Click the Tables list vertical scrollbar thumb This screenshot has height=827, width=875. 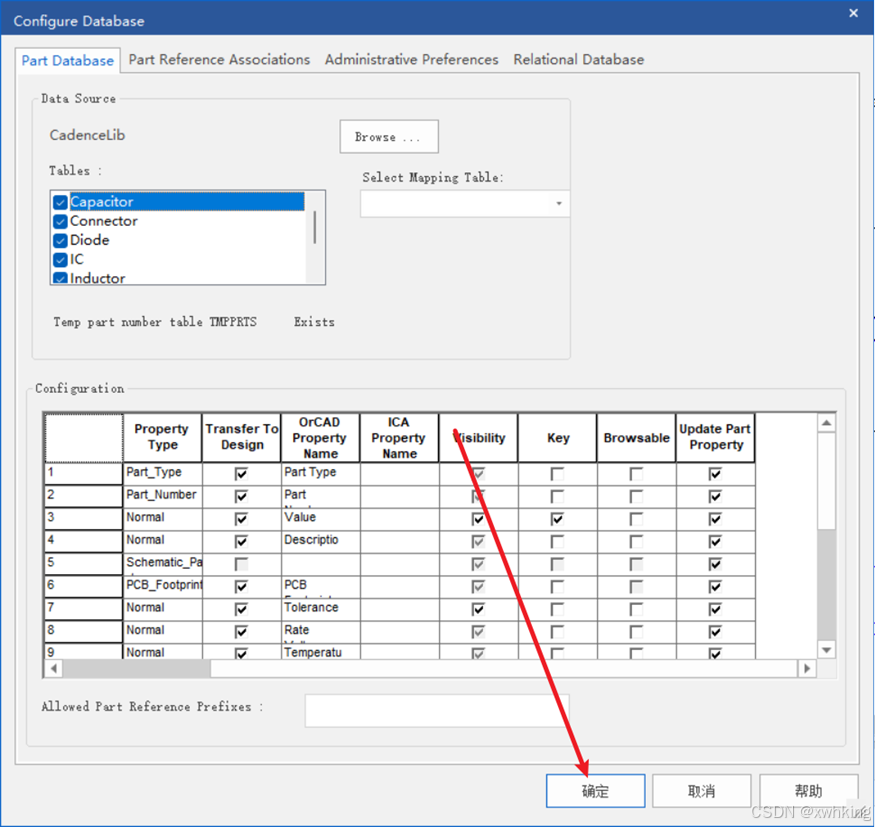point(315,227)
